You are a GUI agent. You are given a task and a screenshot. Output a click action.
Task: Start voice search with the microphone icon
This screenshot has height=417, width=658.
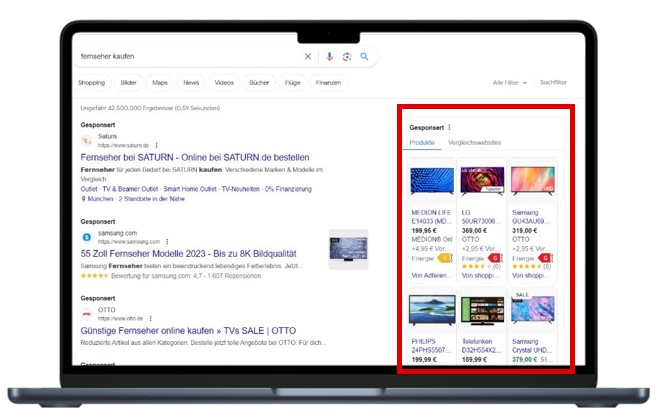coord(331,57)
